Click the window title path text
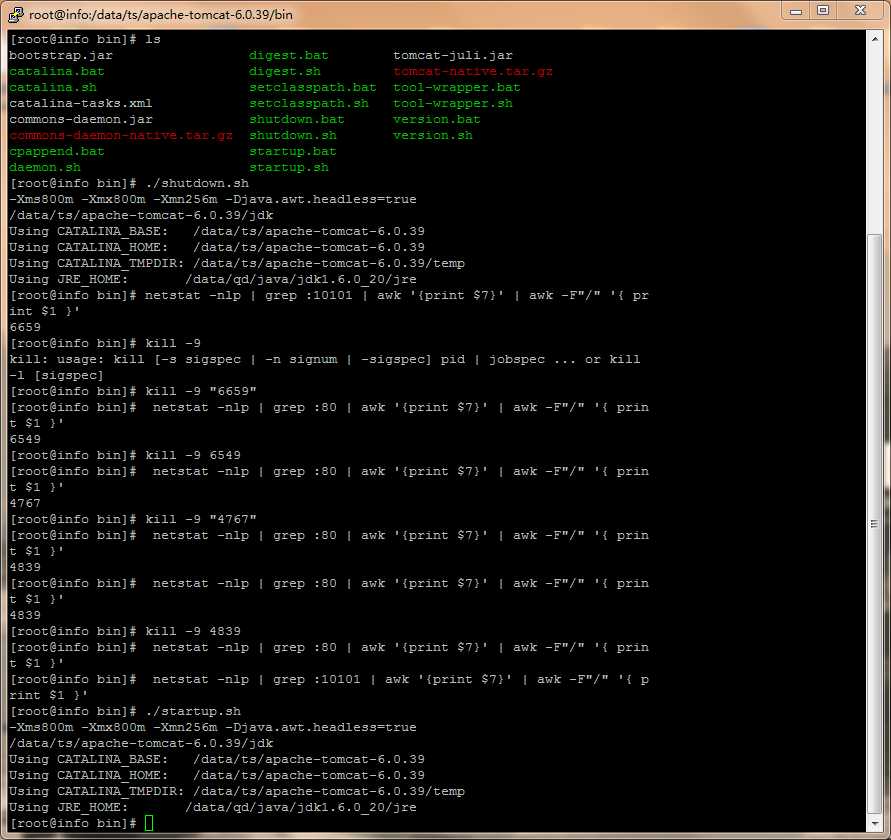Screen dimensions: 891x840 161,14
